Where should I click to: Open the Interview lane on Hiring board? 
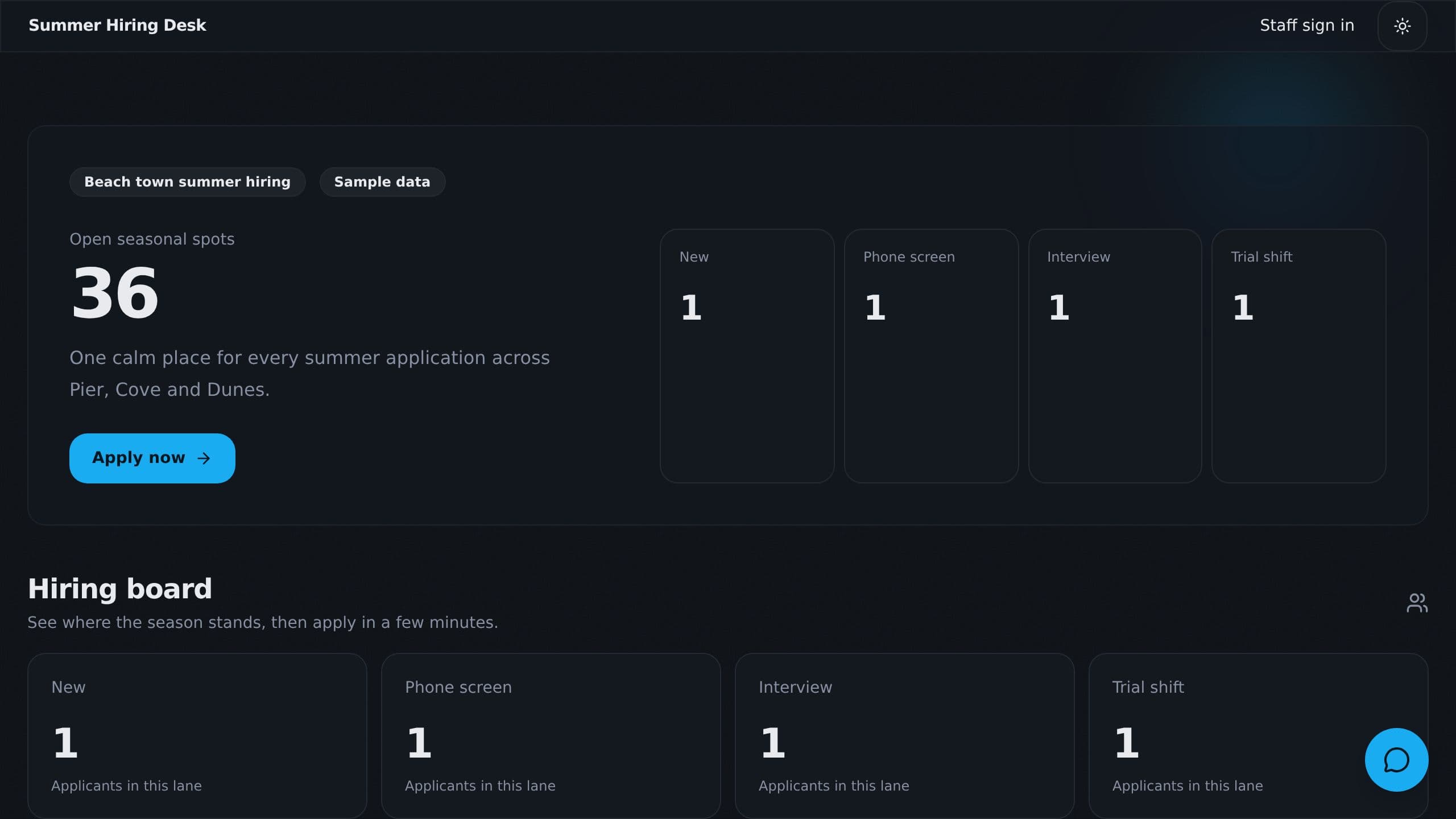(905, 736)
